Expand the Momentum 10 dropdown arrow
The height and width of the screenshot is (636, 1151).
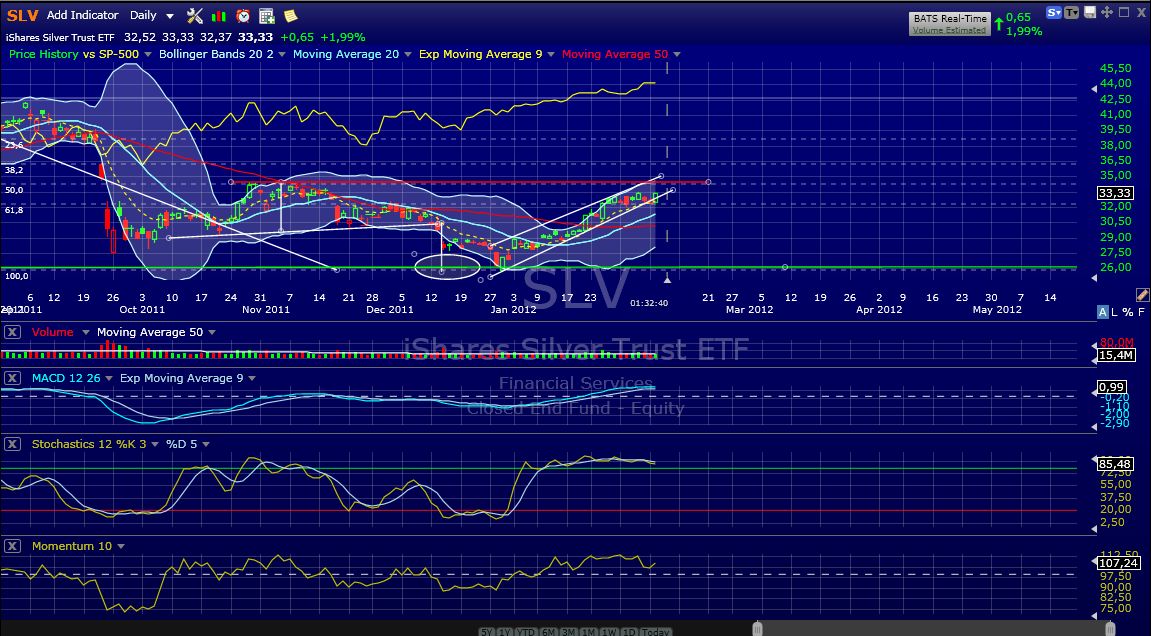pyautogui.click(x=120, y=547)
